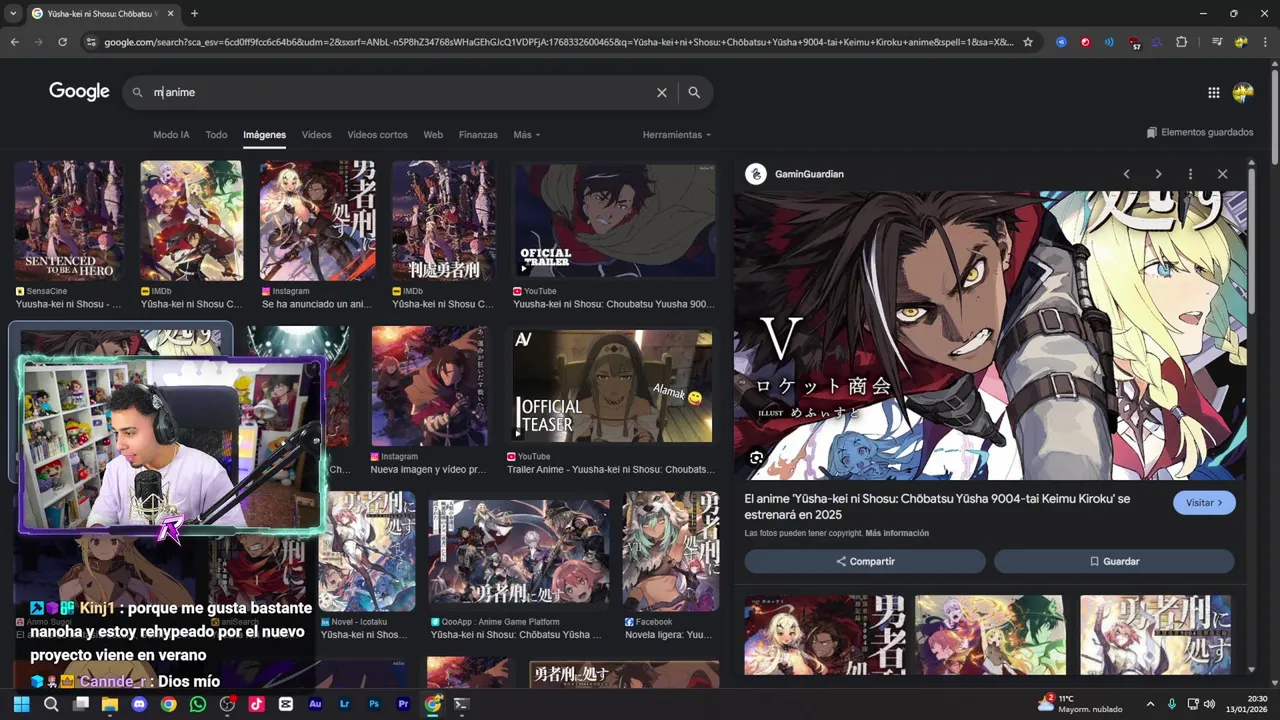Switch to the Web tab
Screen dimensions: 1280x720
[433, 135]
